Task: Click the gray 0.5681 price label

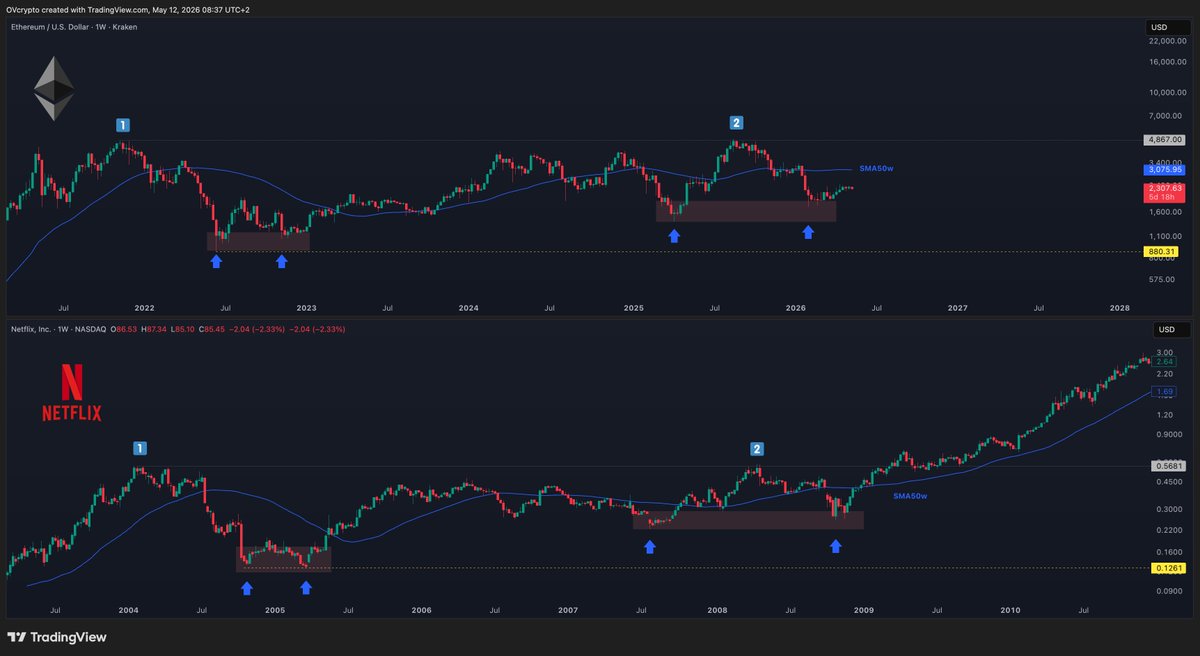Action: point(1166,466)
